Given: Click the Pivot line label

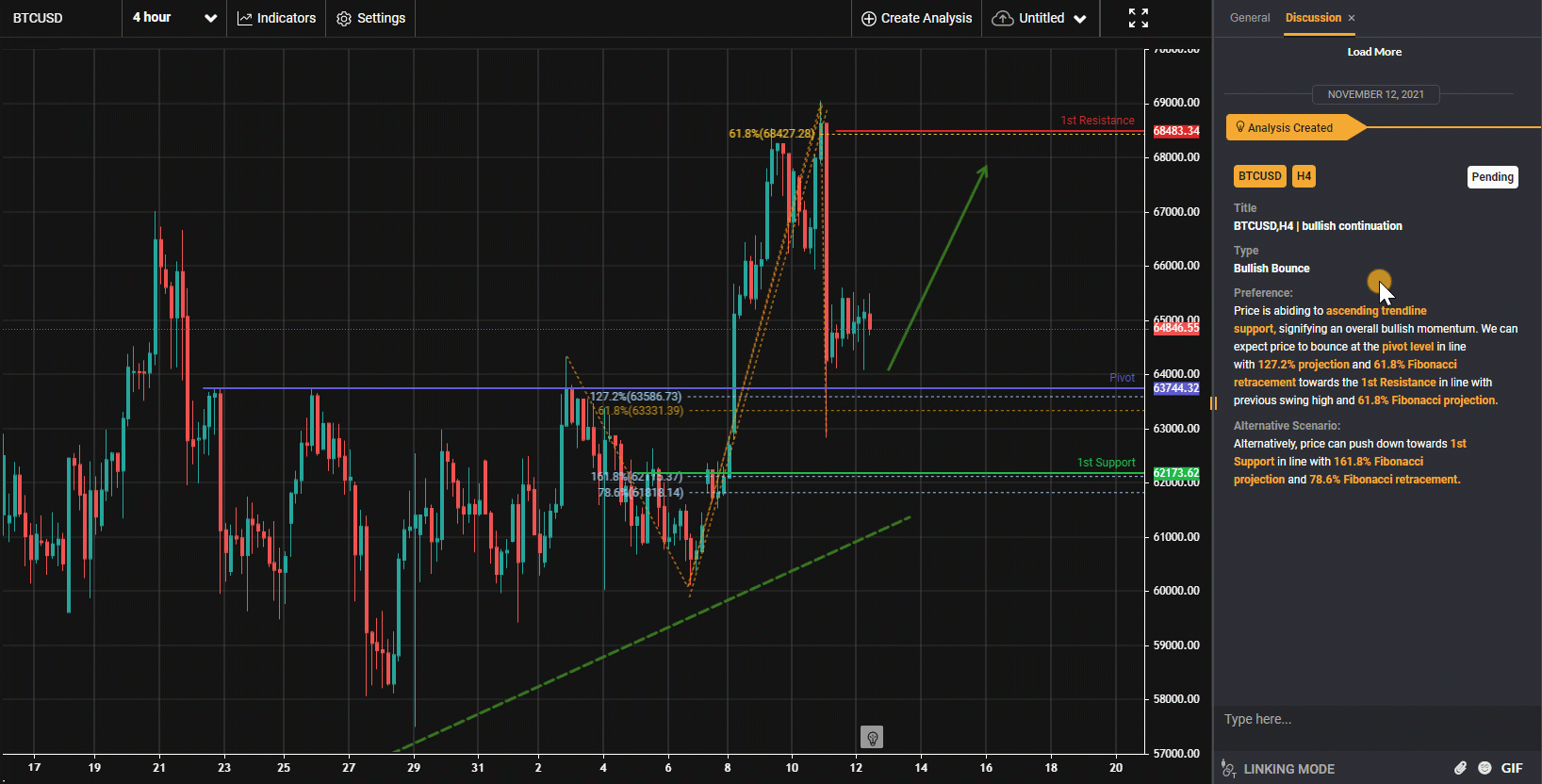Looking at the screenshot, I should 1122,378.
